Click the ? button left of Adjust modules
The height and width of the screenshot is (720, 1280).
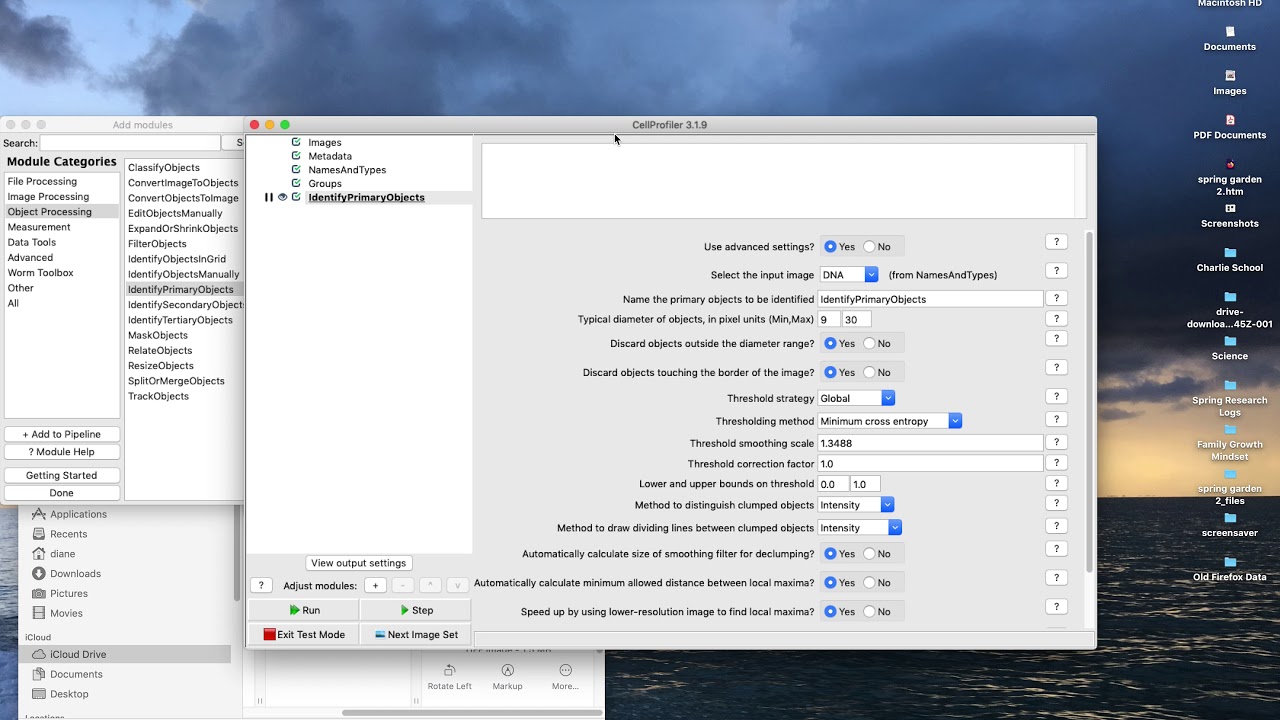[261, 586]
